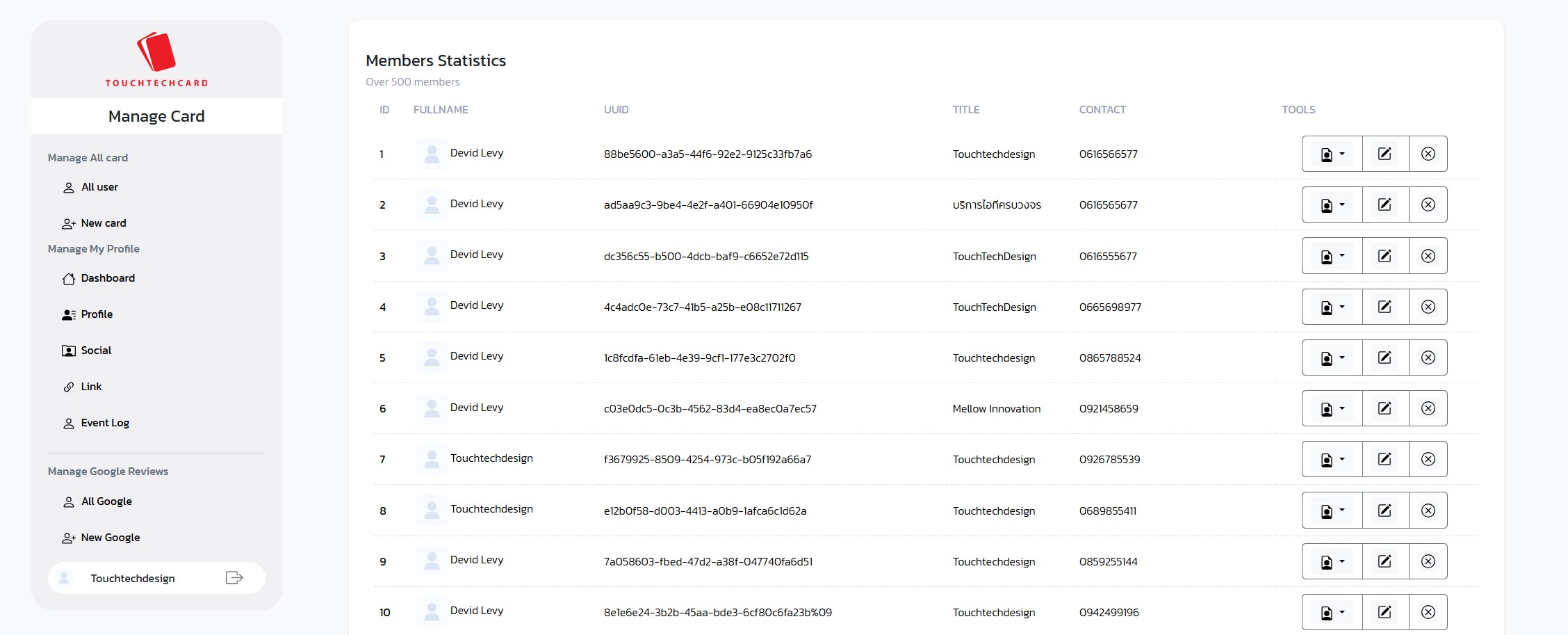Click the delete icon for row 2
Image resolution: width=1568 pixels, height=635 pixels.
(1428, 204)
